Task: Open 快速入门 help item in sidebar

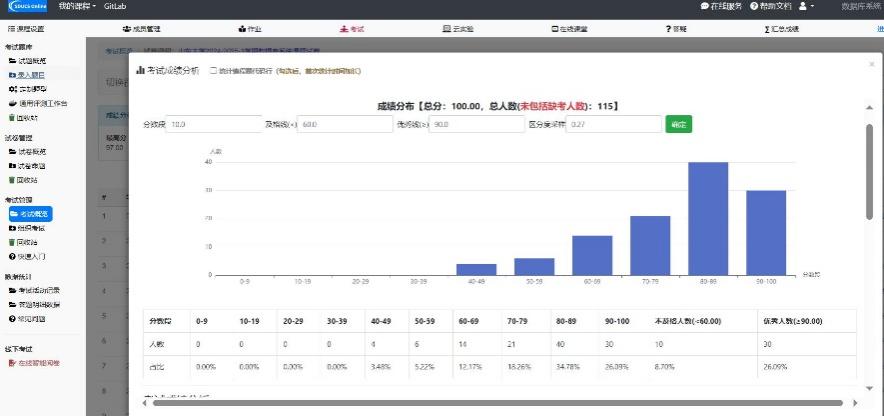Action: click(32, 256)
